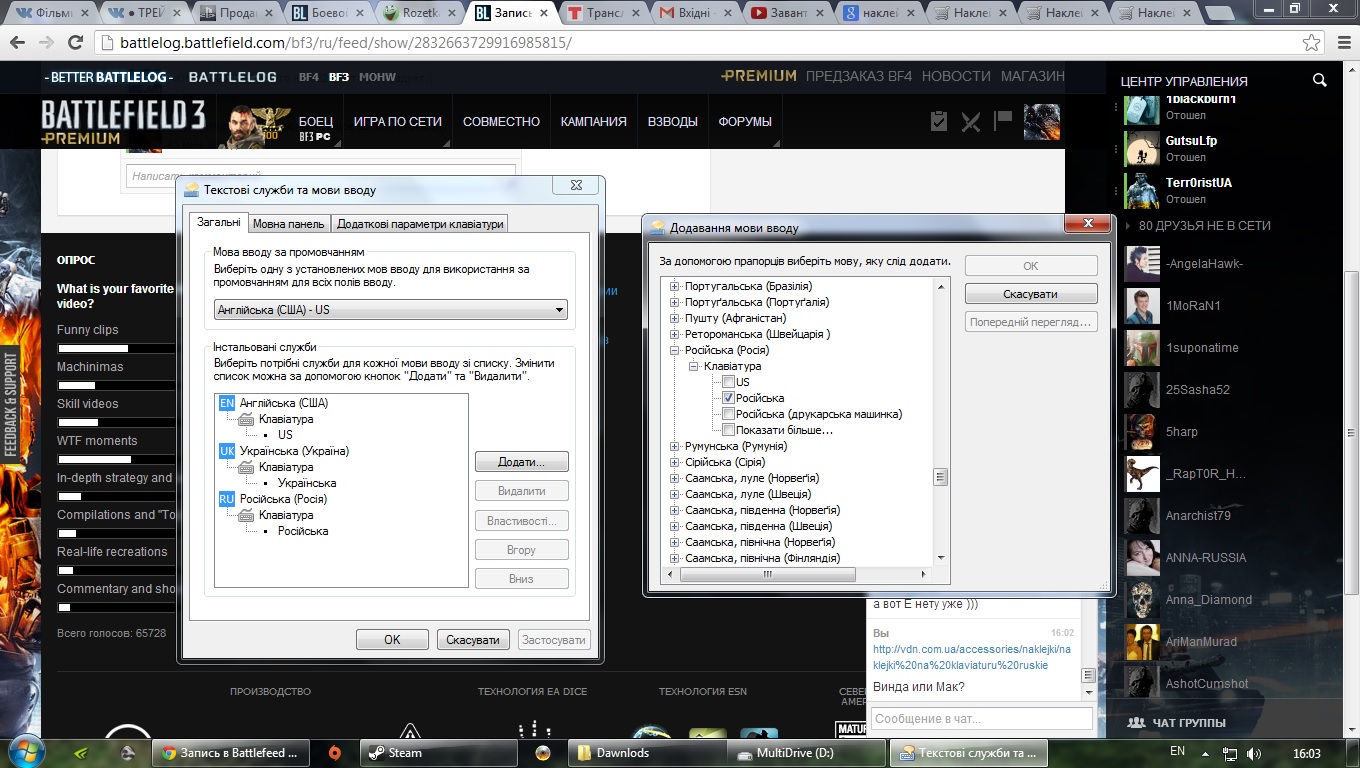Click the -AngelaHawk- friend avatar
The image size is (1360, 768).
(x=1142, y=264)
